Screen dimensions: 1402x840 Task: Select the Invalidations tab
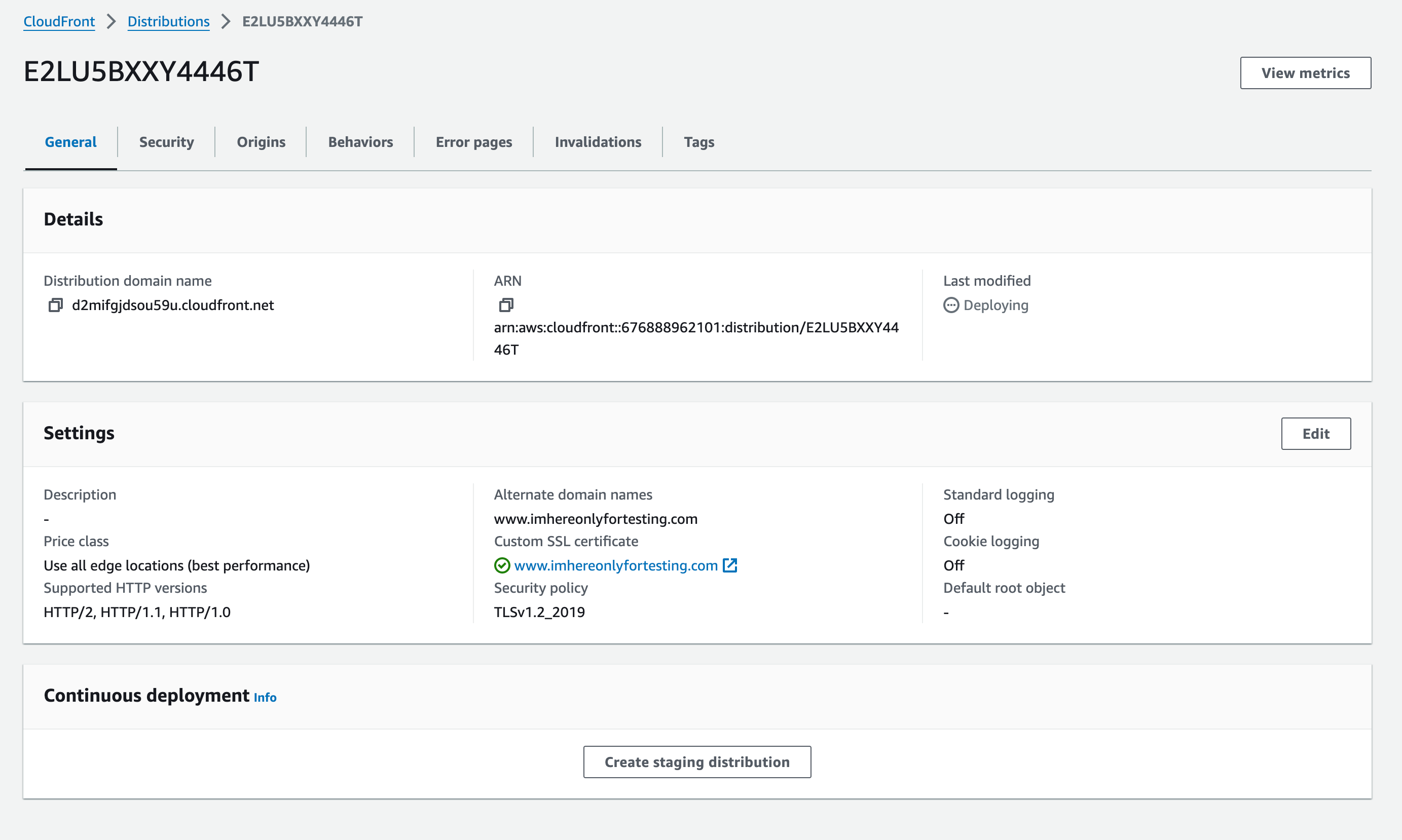(x=598, y=142)
